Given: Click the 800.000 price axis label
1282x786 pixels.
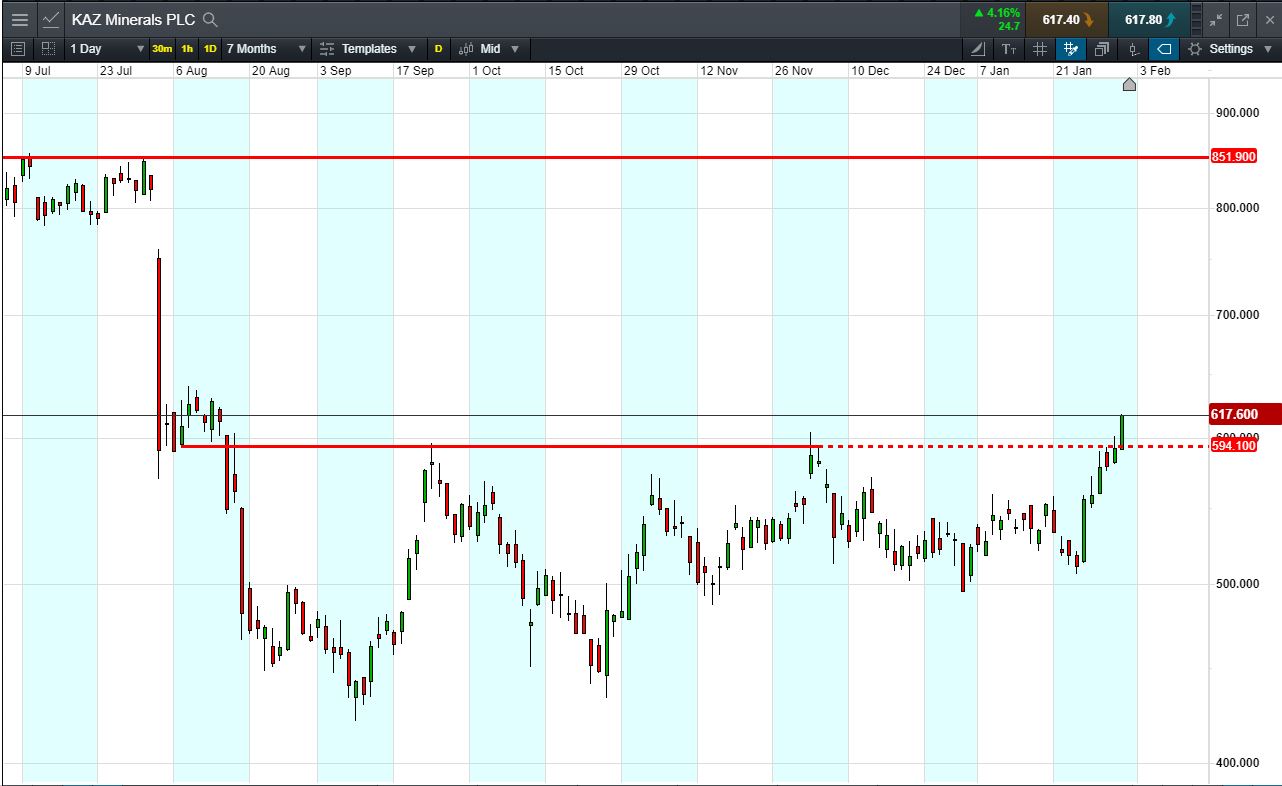Looking at the screenshot, I should (x=1237, y=208).
